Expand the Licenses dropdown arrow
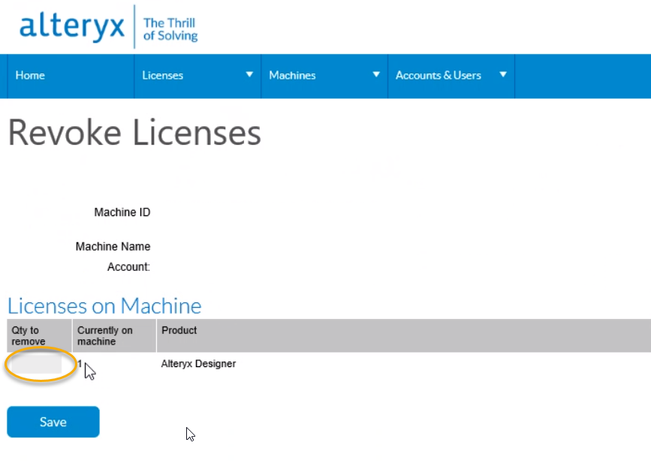The image size is (651, 463). pos(249,75)
